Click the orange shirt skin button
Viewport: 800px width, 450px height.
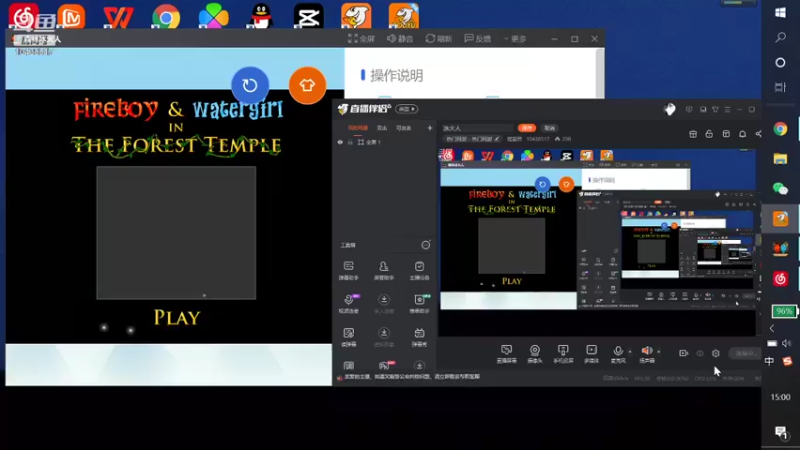tap(307, 85)
